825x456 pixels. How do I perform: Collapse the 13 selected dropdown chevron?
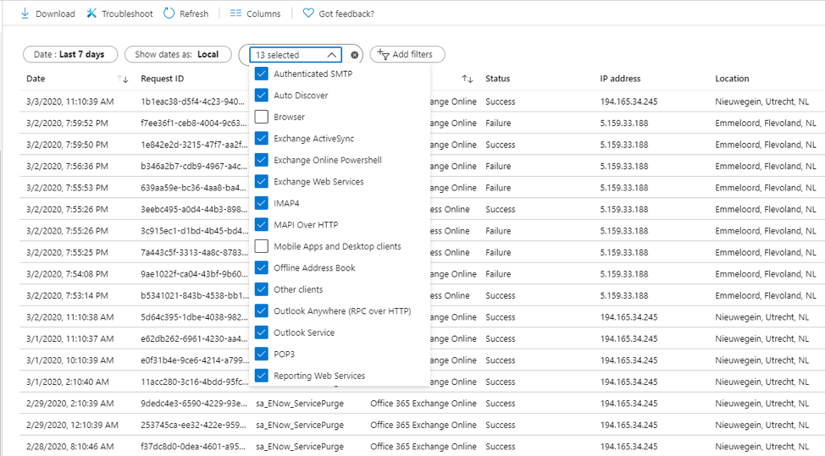pos(331,55)
